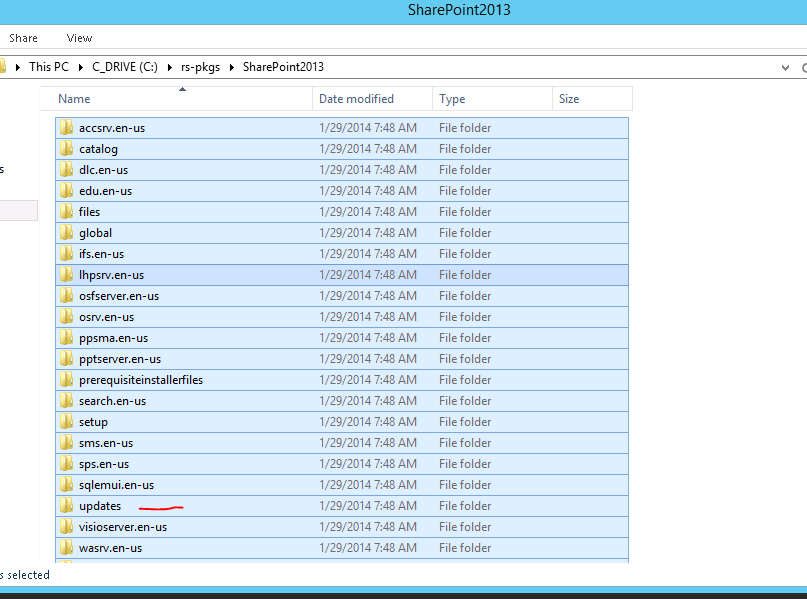This screenshot has width=807, height=599.
Task: Select the sps.en-us folder icon
Action: click(x=66, y=464)
